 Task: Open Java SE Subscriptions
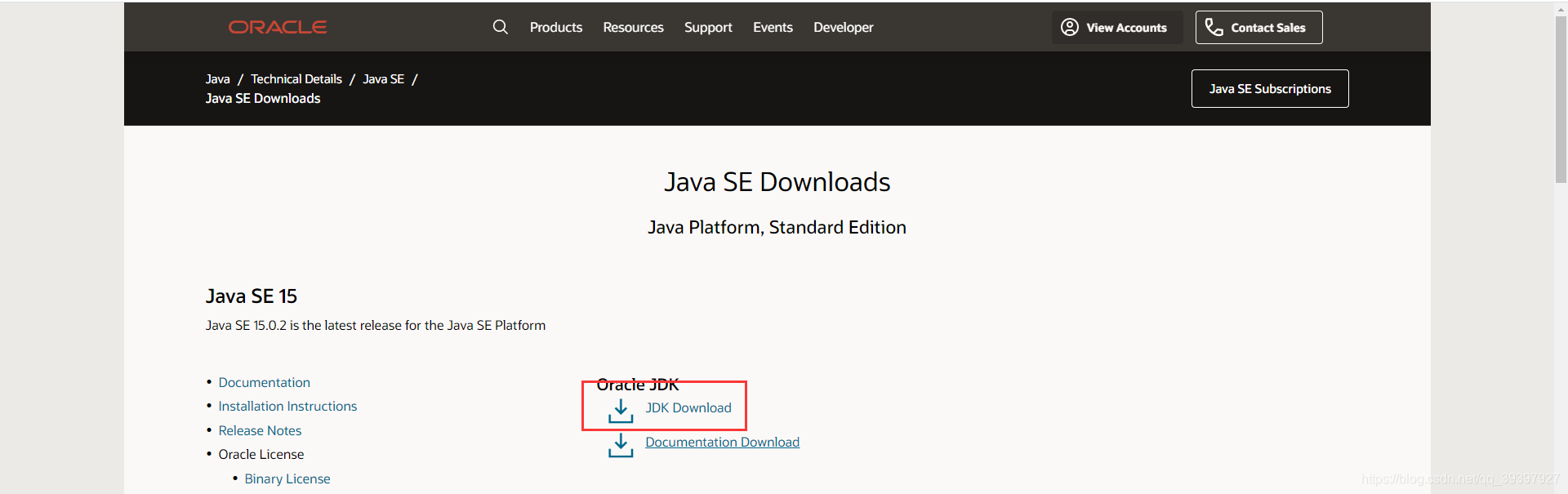(x=1270, y=88)
